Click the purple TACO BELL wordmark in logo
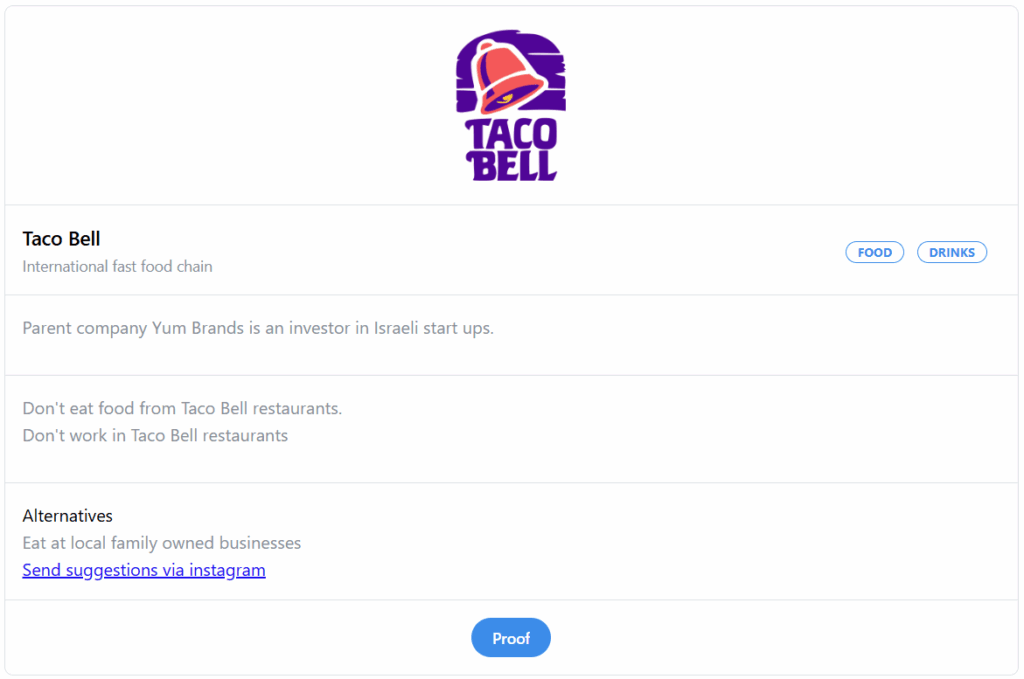This screenshot has height=679, width=1024. click(511, 150)
